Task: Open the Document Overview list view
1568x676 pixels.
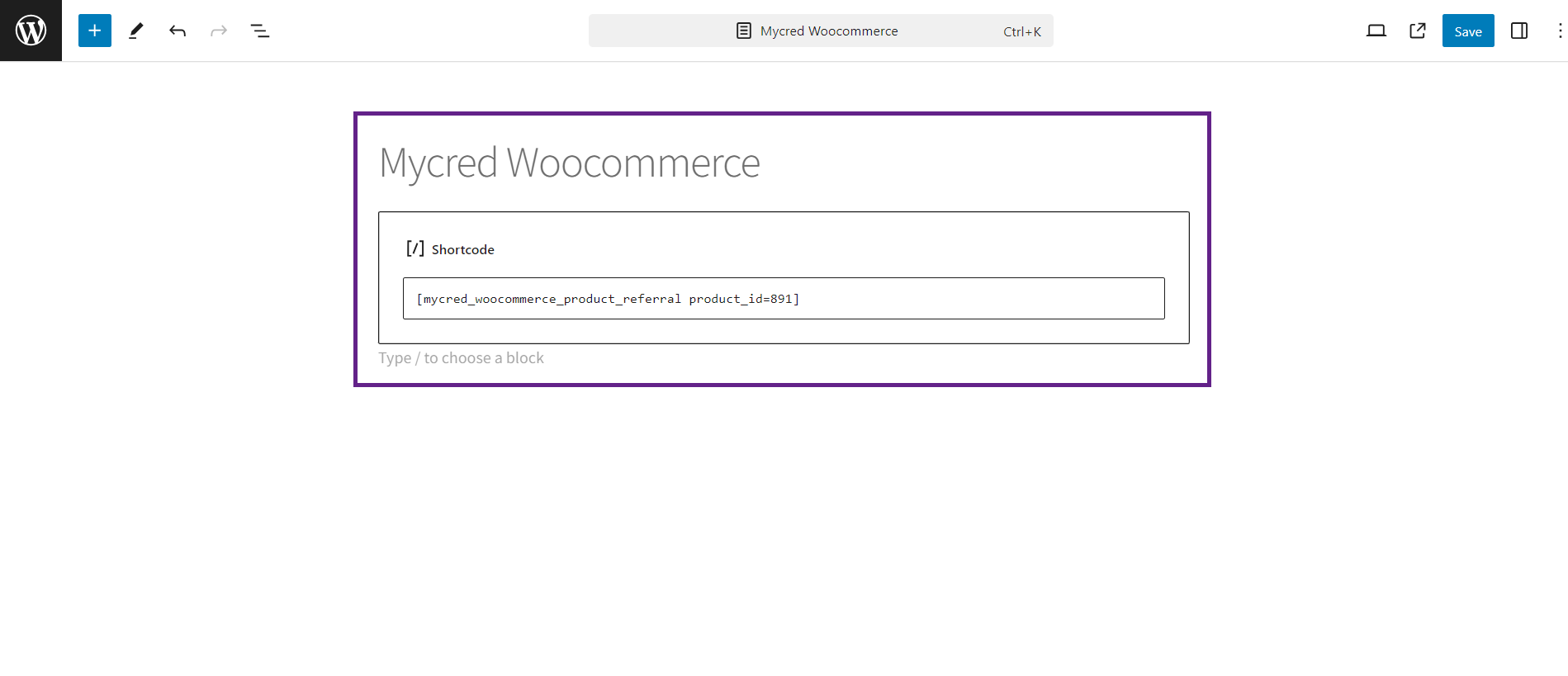Action: pyautogui.click(x=260, y=31)
